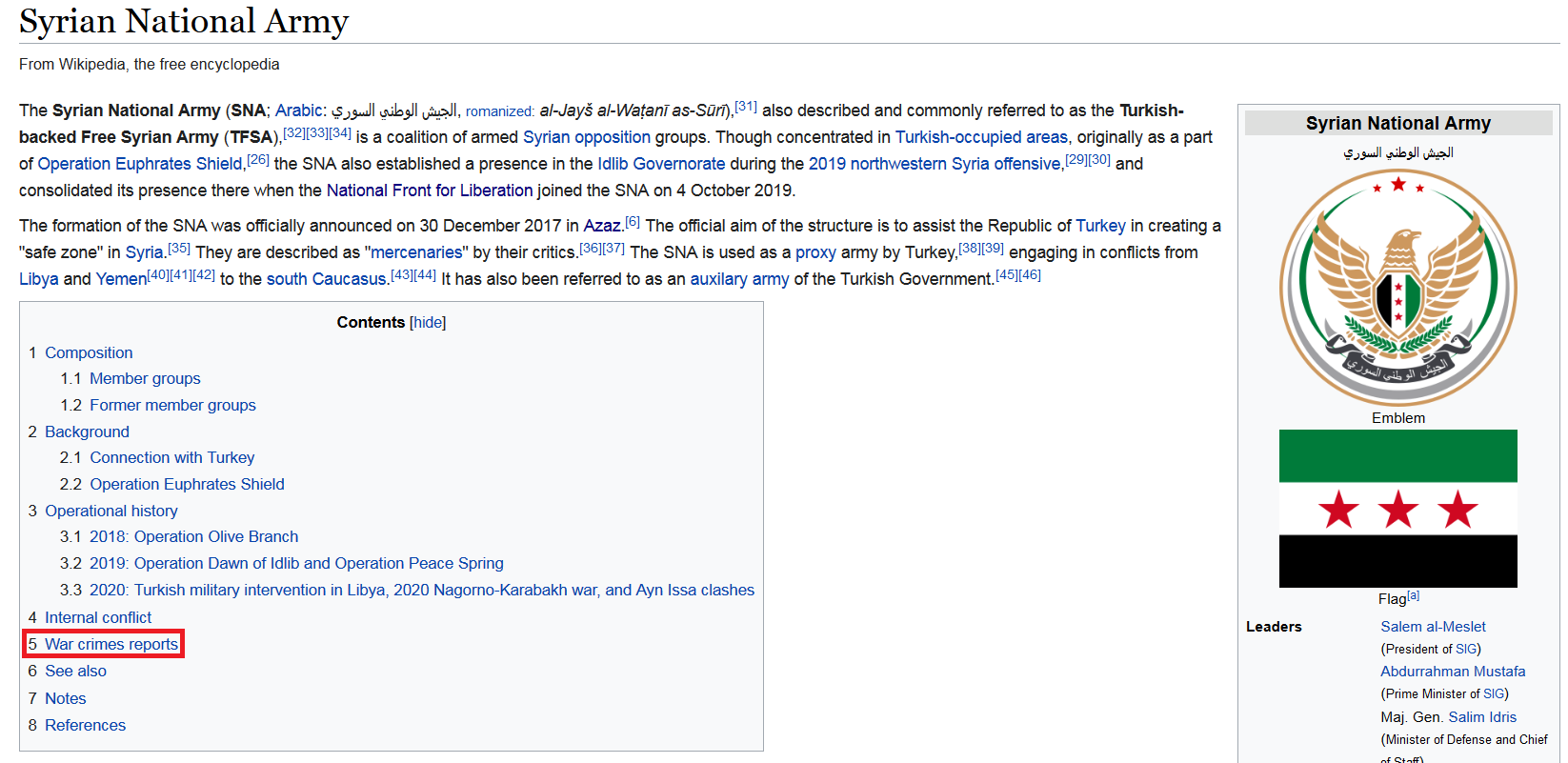The image size is (1568, 763).
Task: Go to Internal conflict section
Action: (x=98, y=617)
